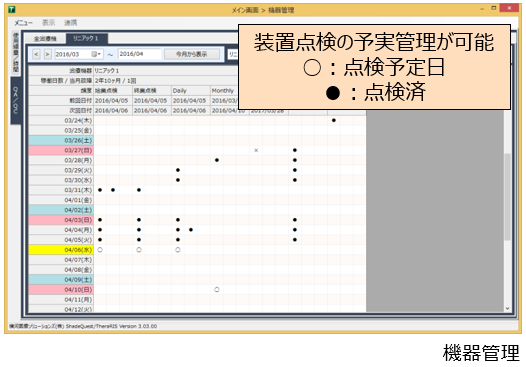Viewport: 526px width, 367px height.
Task: Select the highlighted 04/06(水) date row header
Action: tap(61, 250)
